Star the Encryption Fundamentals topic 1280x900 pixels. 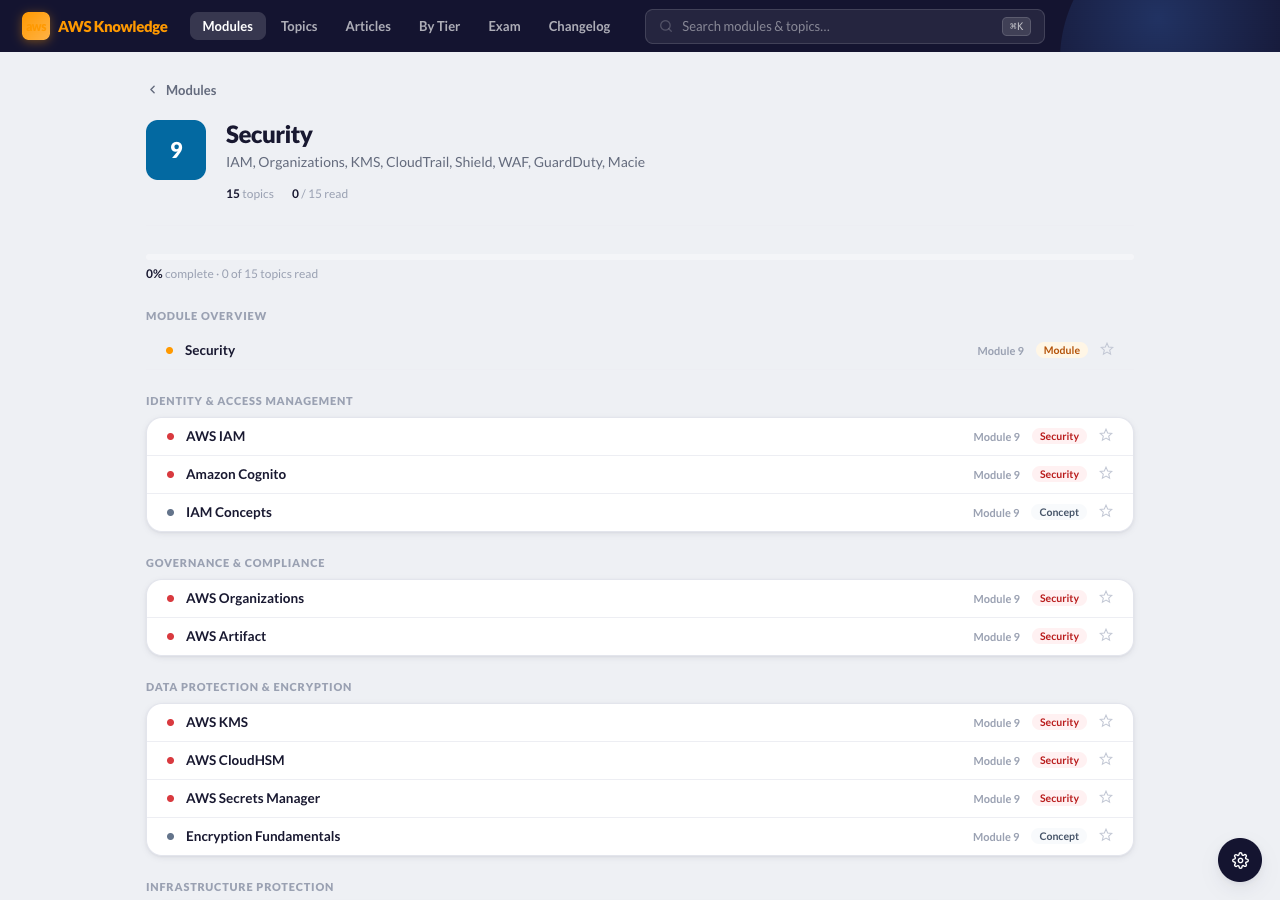pos(1106,836)
